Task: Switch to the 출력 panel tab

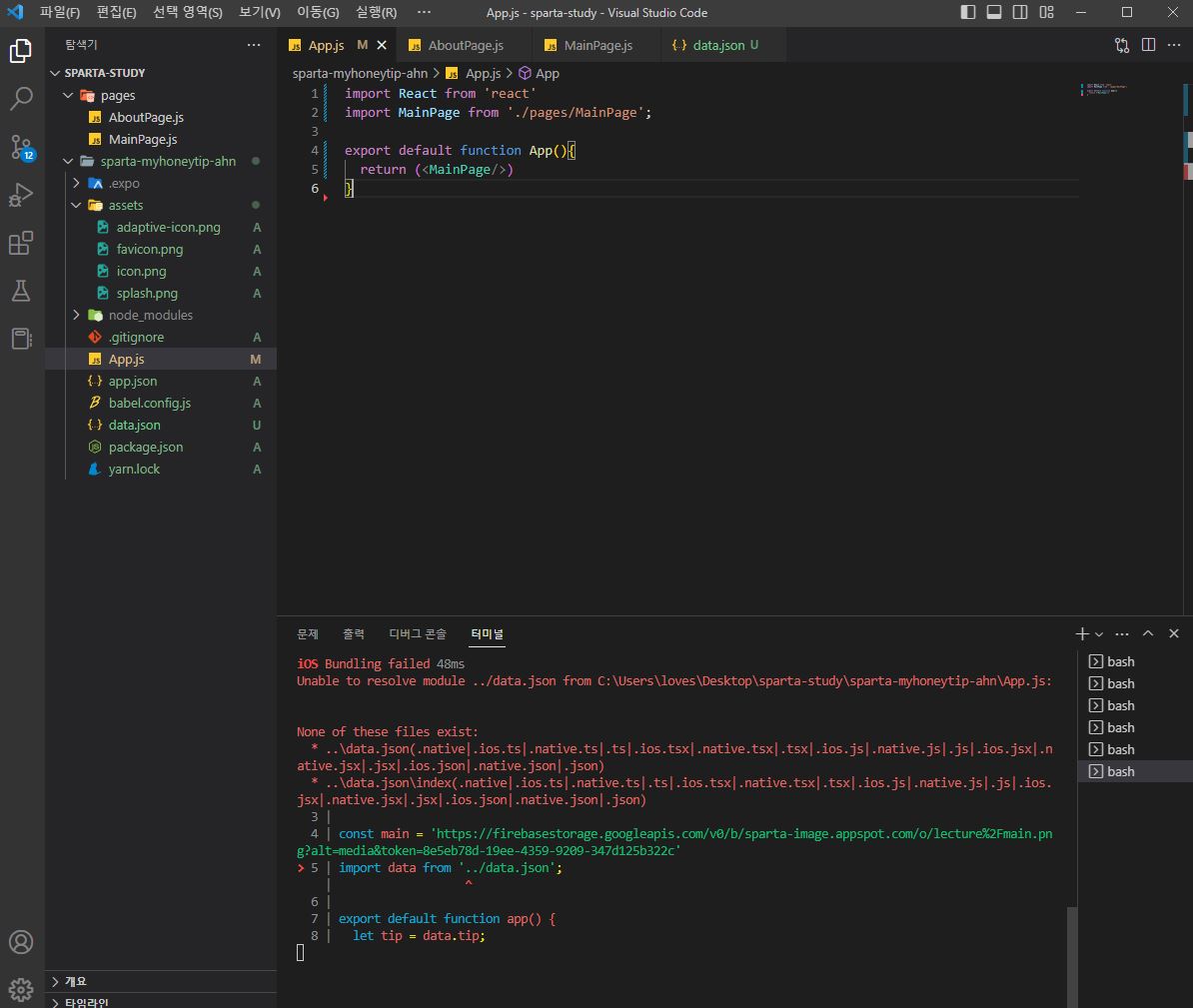Action: pos(353,633)
